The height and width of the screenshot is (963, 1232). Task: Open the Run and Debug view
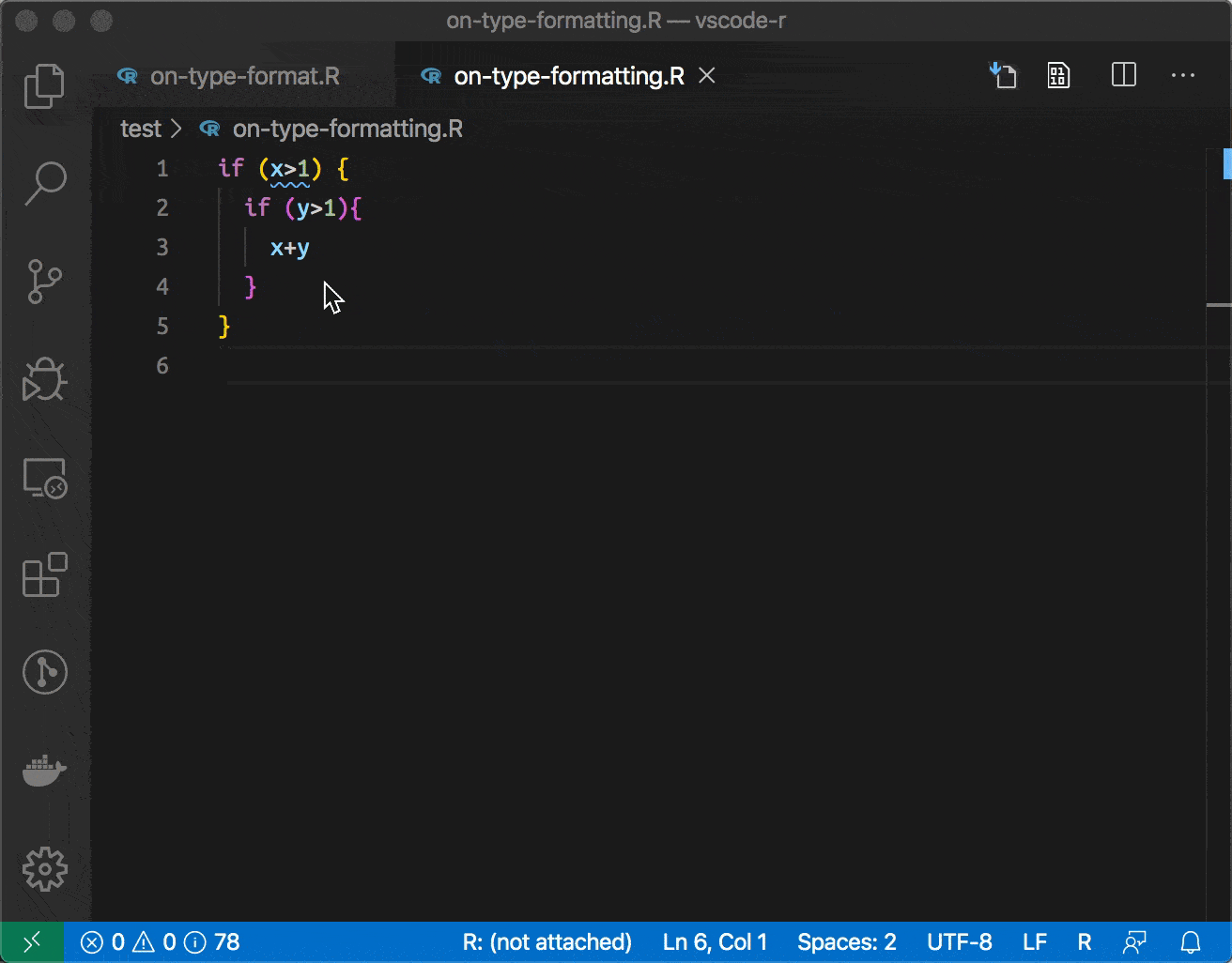point(44,379)
